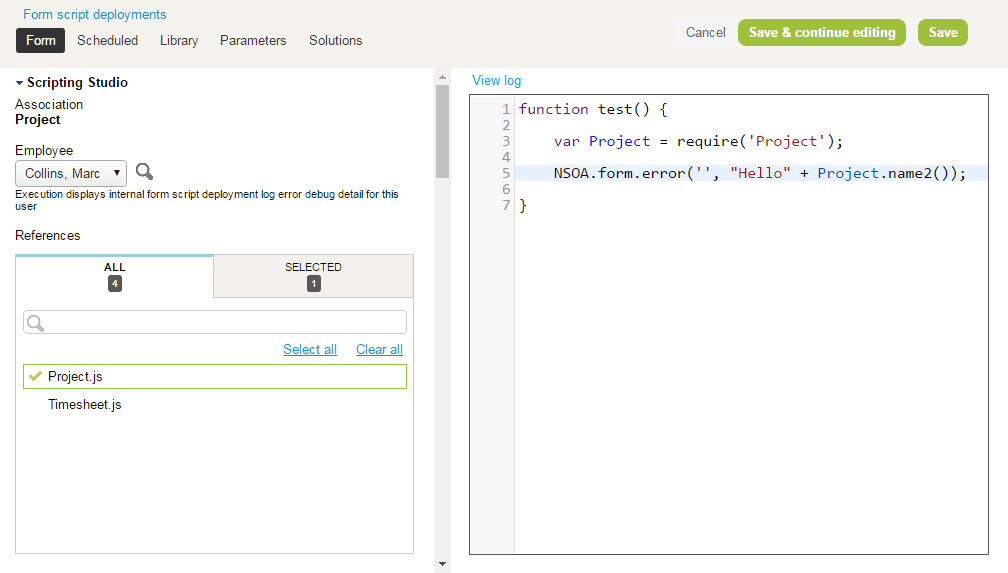Image resolution: width=1008 pixels, height=573 pixels.
Task: Select the Form tab
Action: pyautogui.click(x=40, y=41)
